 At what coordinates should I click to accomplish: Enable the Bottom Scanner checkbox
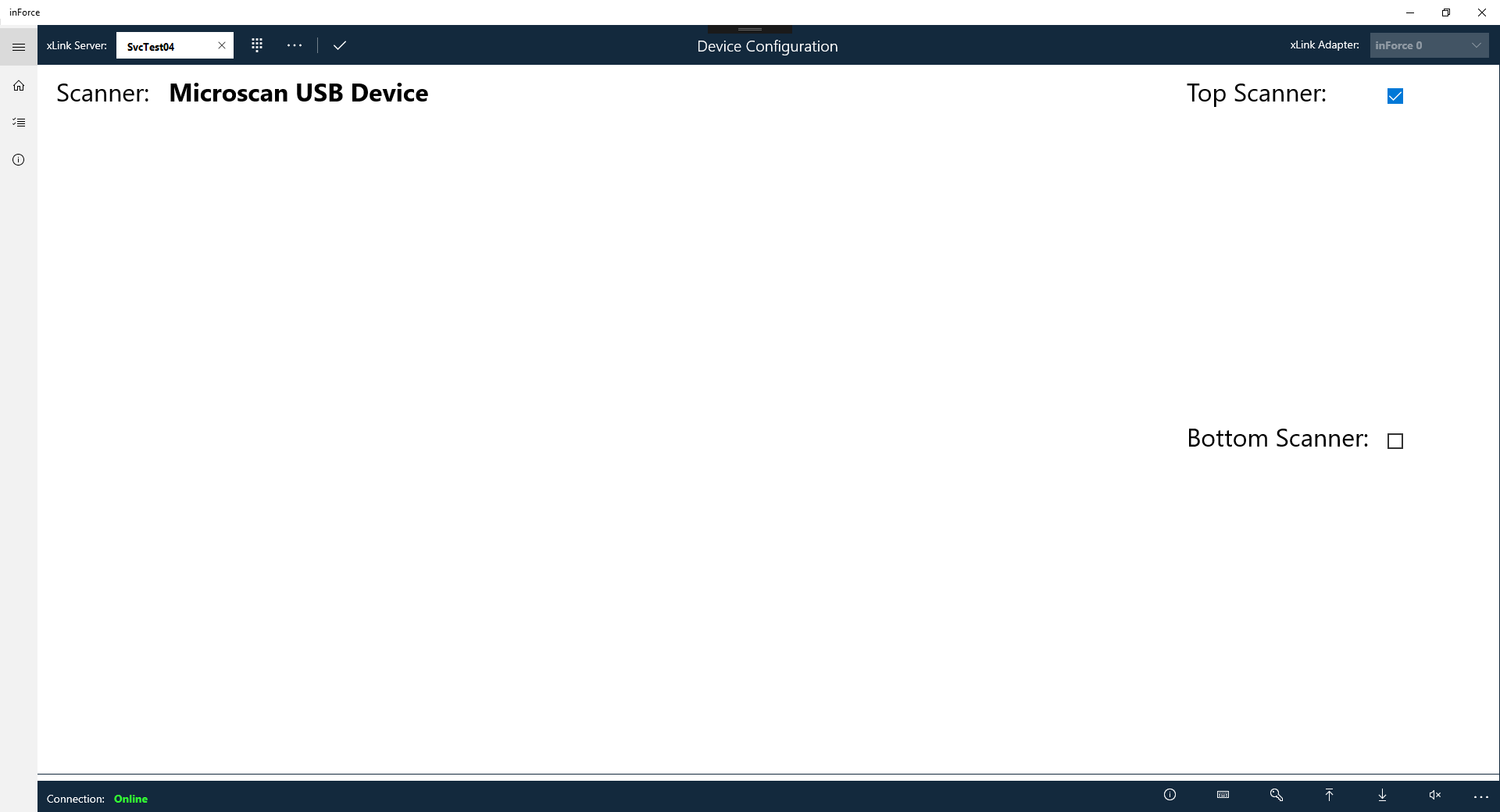[x=1395, y=441]
